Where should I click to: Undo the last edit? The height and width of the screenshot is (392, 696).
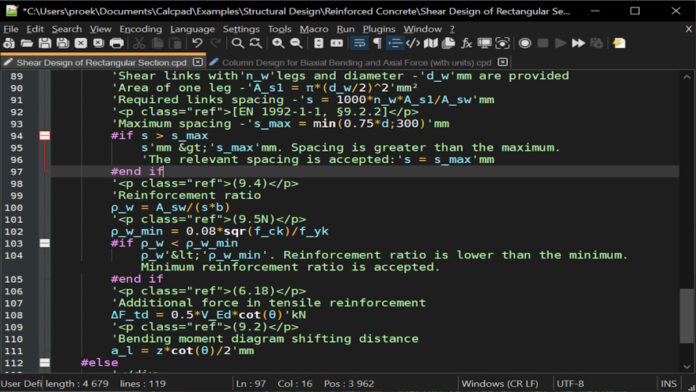(x=198, y=43)
